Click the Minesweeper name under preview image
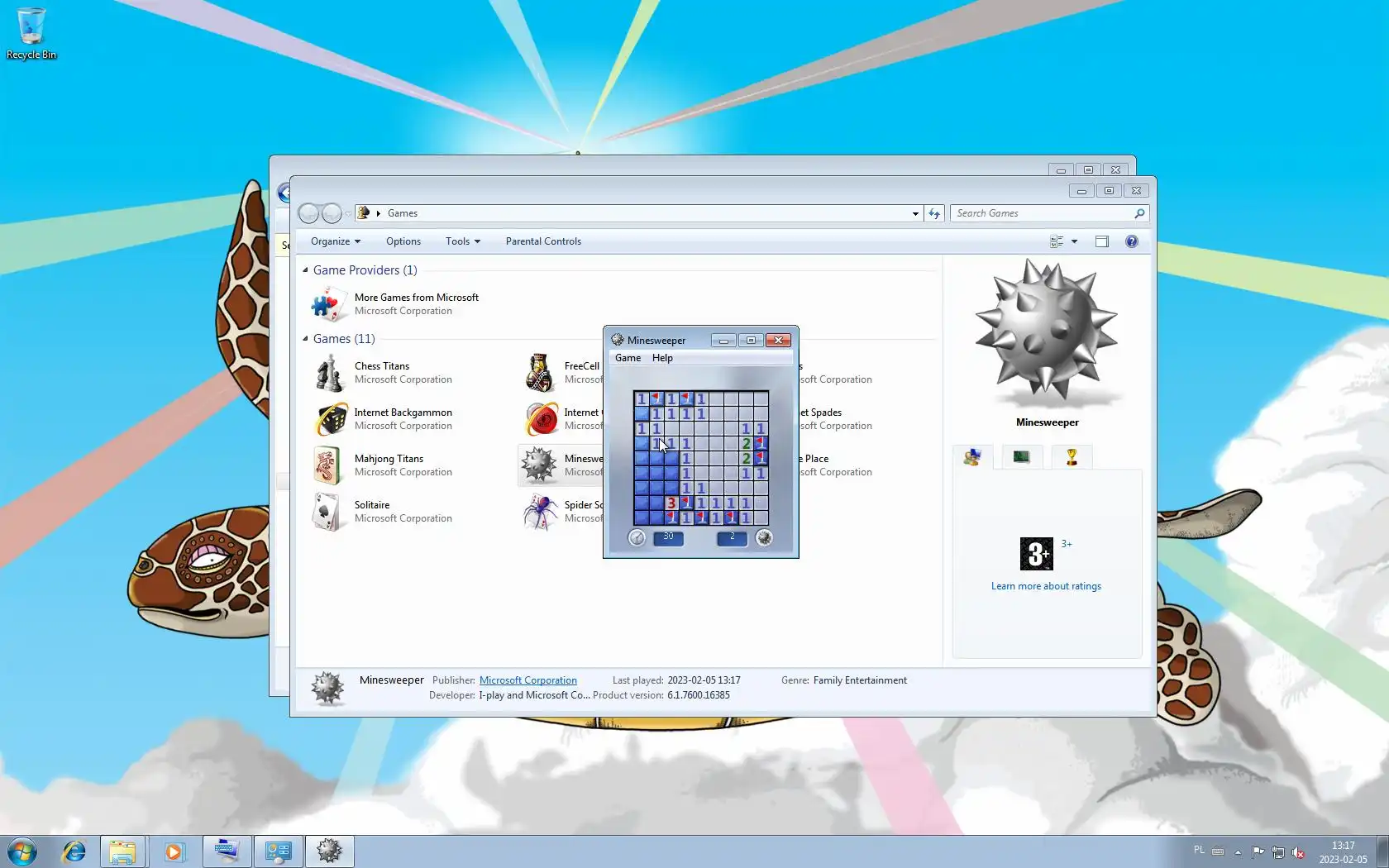The height and width of the screenshot is (868, 1389). (x=1047, y=422)
